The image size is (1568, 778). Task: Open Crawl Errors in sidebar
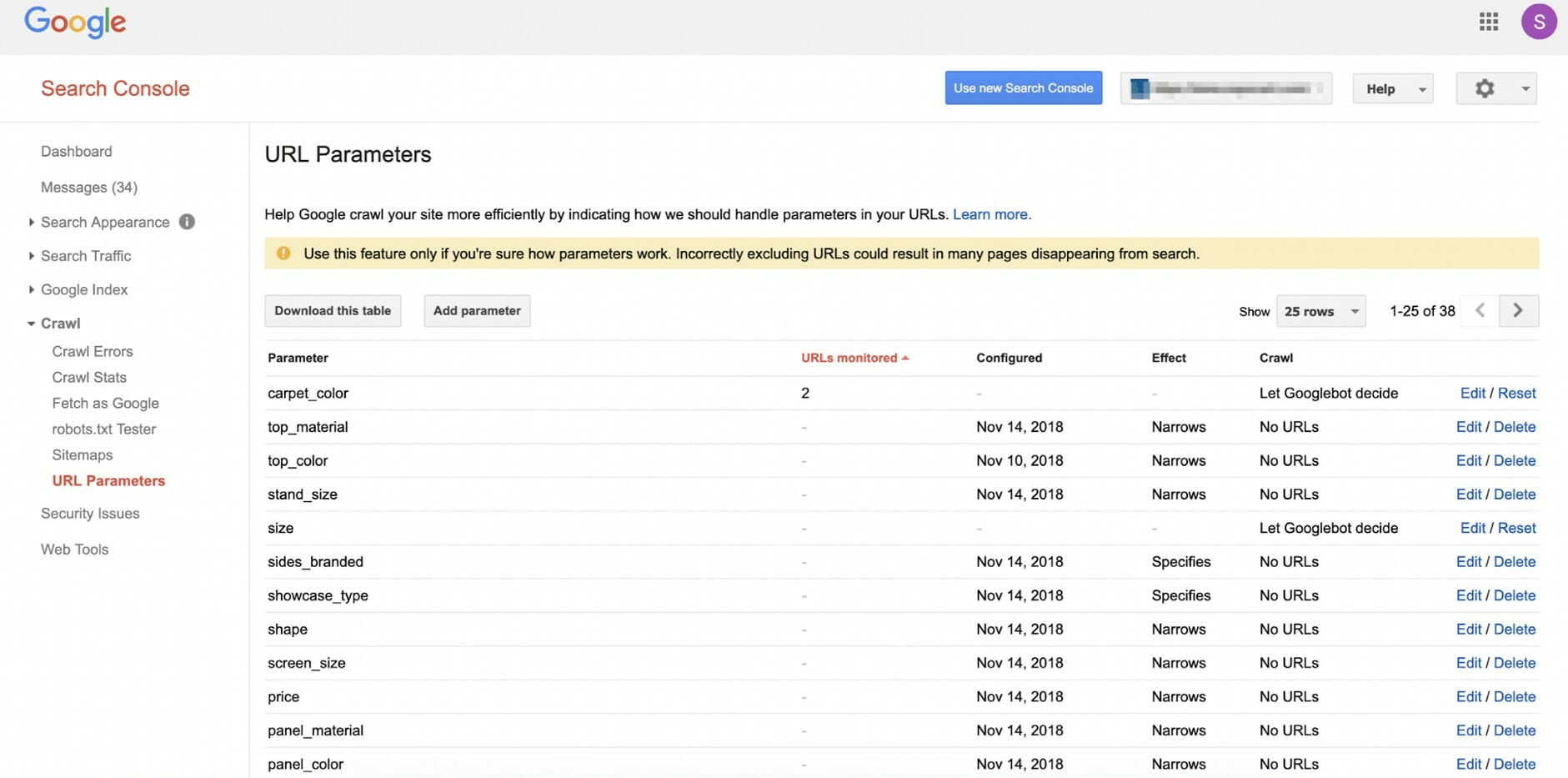pyautogui.click(x=93, y=352)
